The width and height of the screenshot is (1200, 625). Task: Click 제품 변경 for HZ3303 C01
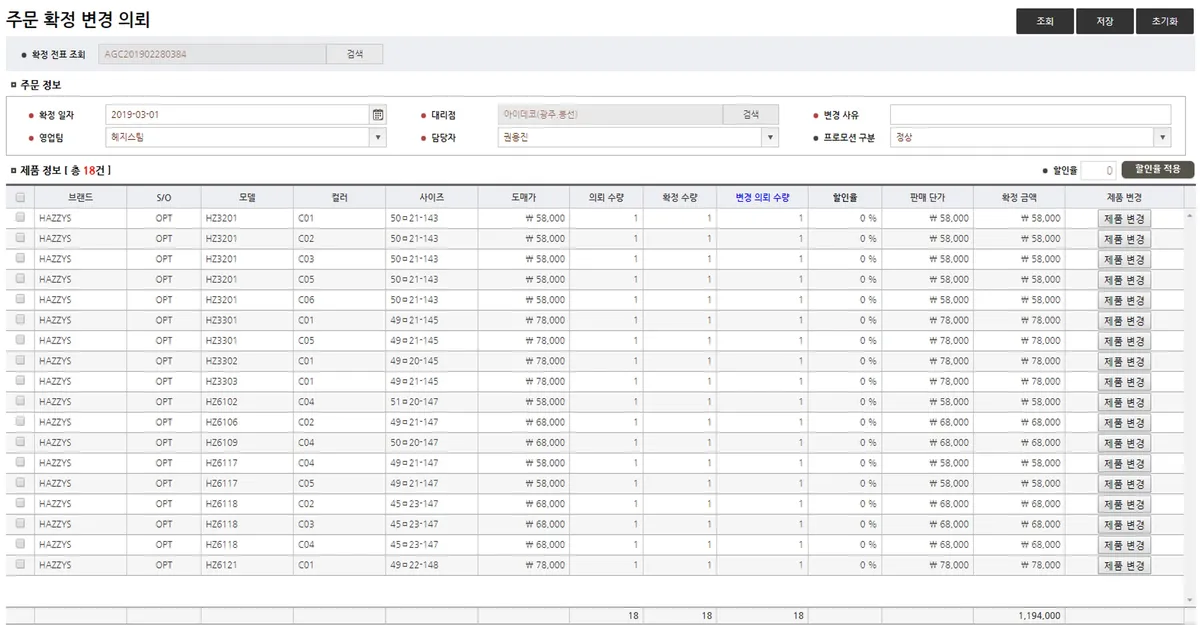click(1124, 382)
